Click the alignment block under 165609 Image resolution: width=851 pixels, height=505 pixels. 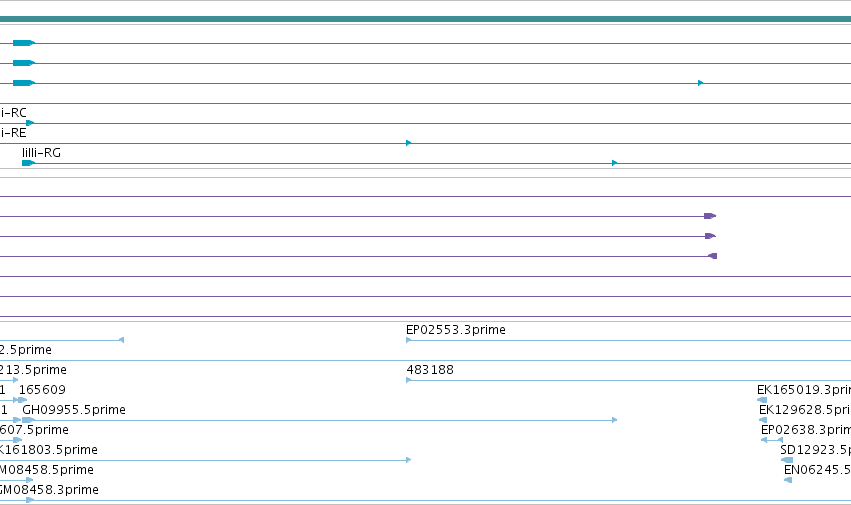(22, 400)
